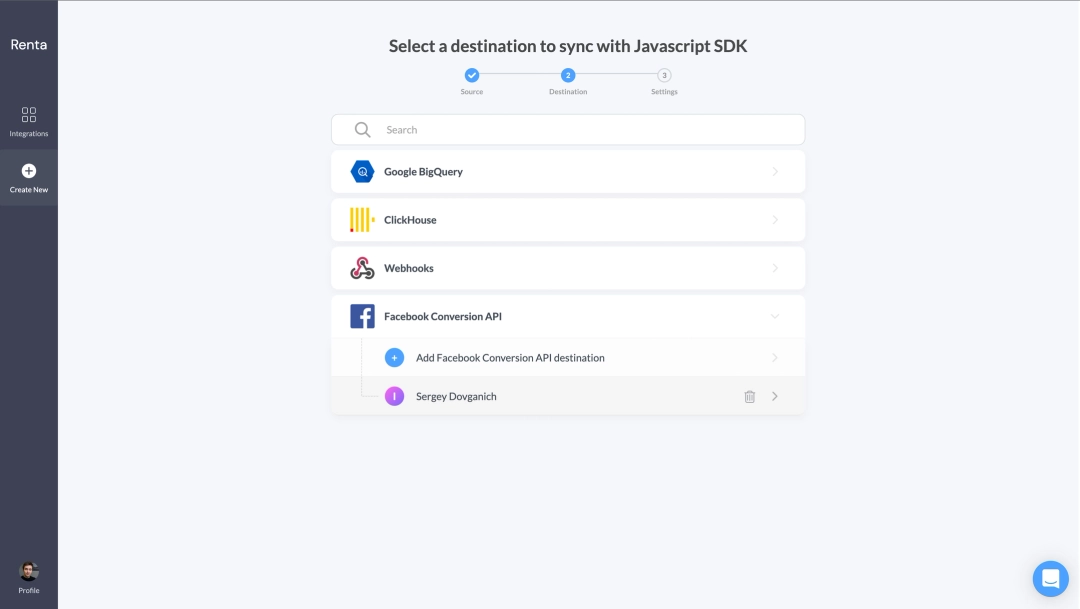Open the Profile menu
Image resolution: width=1080 pixels, height=609 pixels.
(x=27, y=572)
